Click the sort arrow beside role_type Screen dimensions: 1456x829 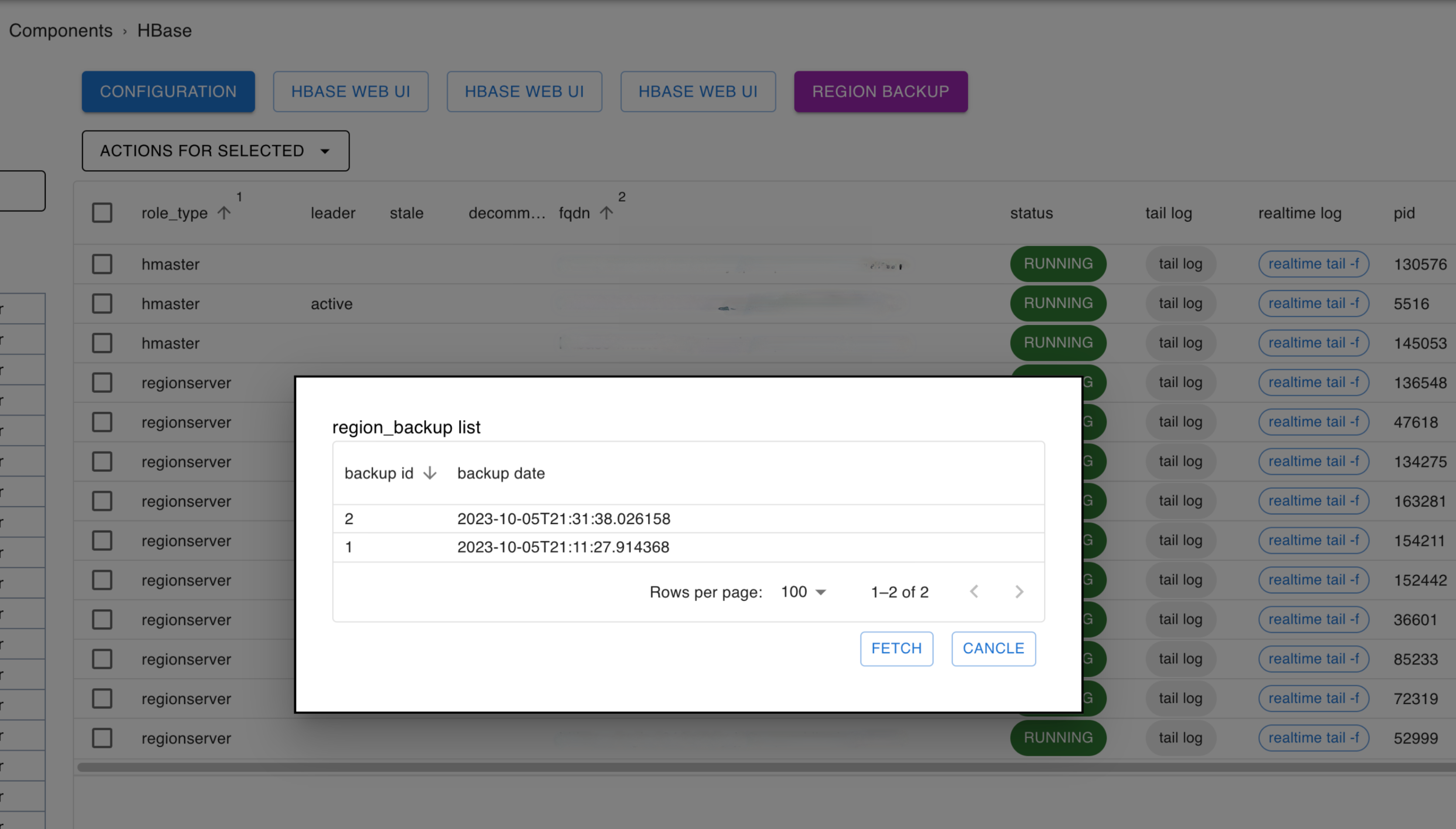click(x=224, y=213)
